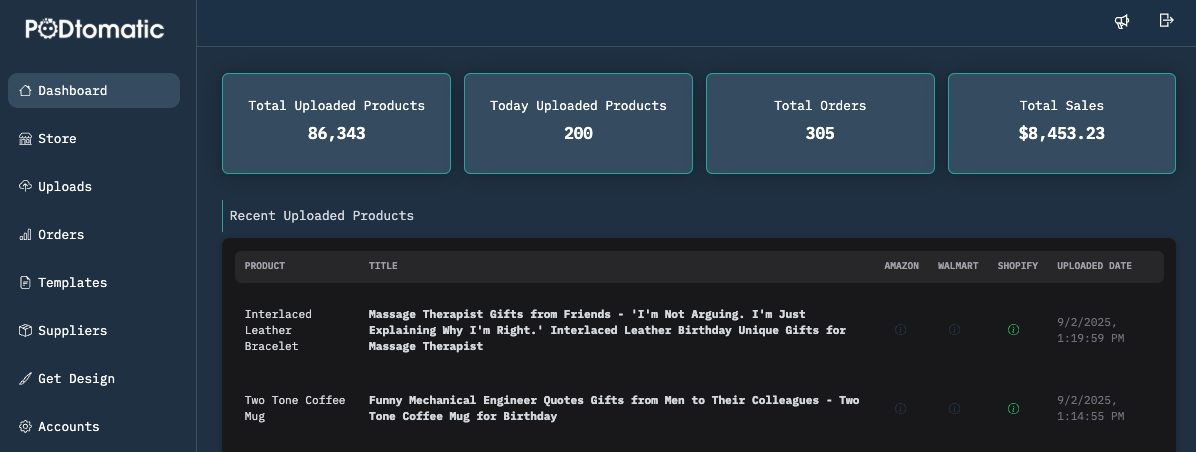Click Amazon status icon for Coffee Mug row
The image size is (1196, 452).
tap(901, 409)
